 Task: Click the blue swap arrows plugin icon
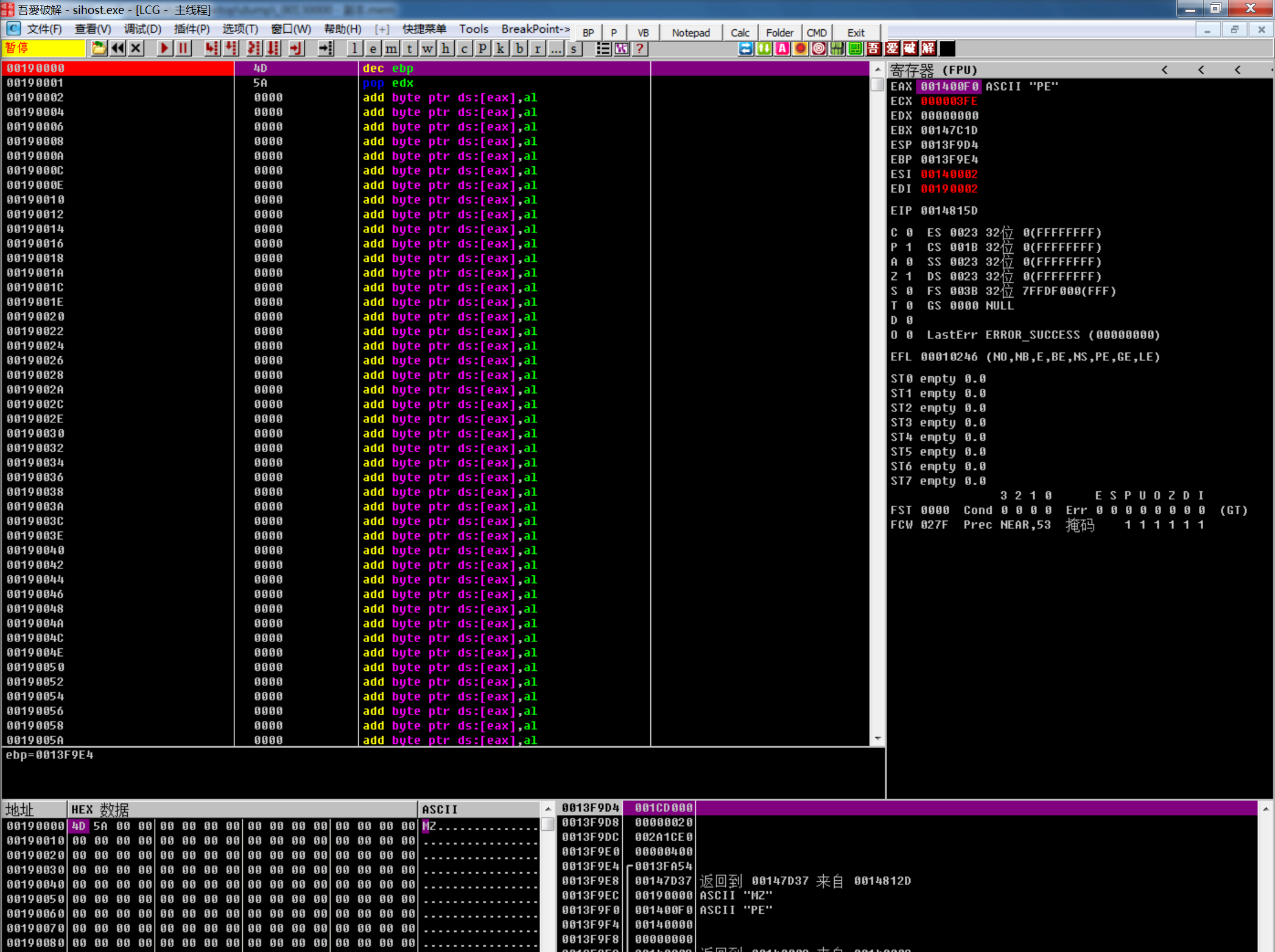click(x=745, y=49)
